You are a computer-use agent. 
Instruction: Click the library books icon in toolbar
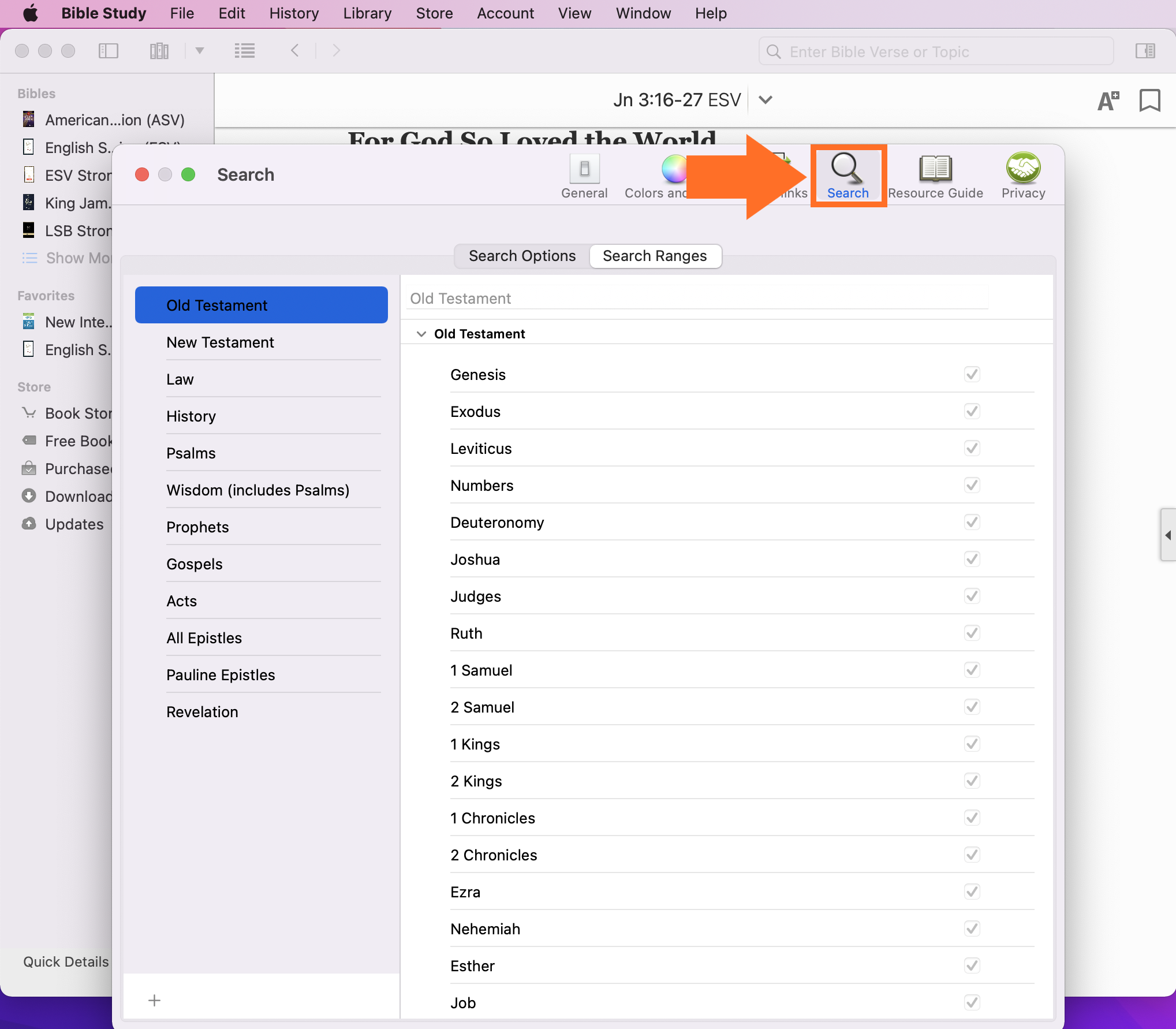point(159,51)
